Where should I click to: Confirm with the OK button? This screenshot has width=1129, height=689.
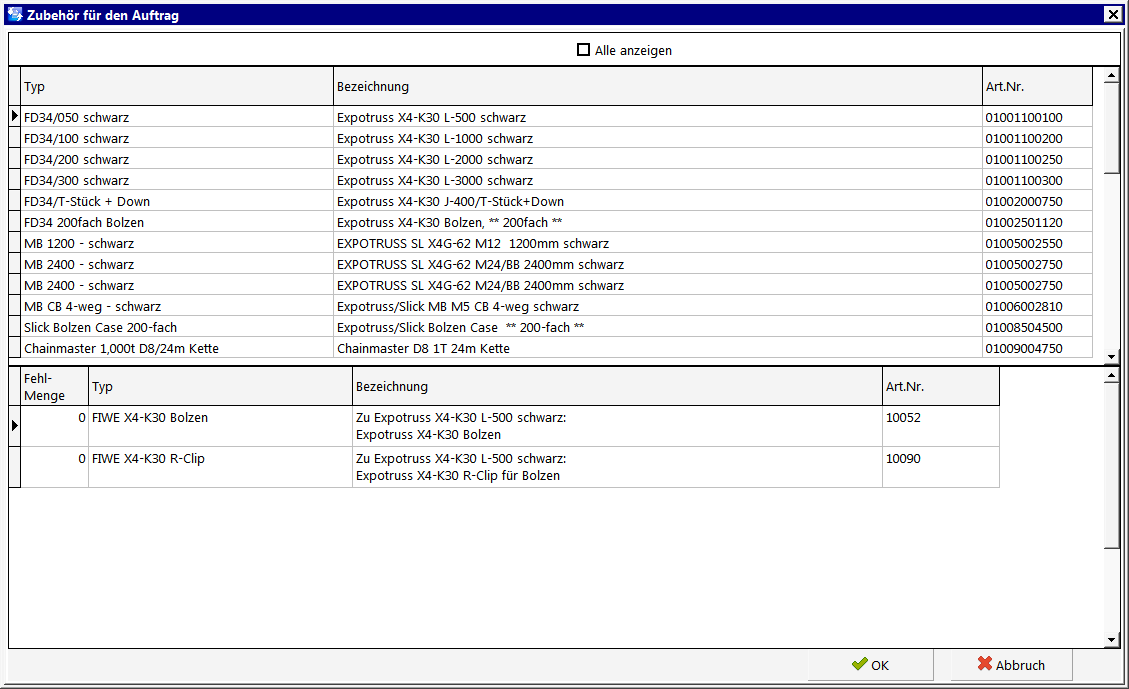coord(871,665)
